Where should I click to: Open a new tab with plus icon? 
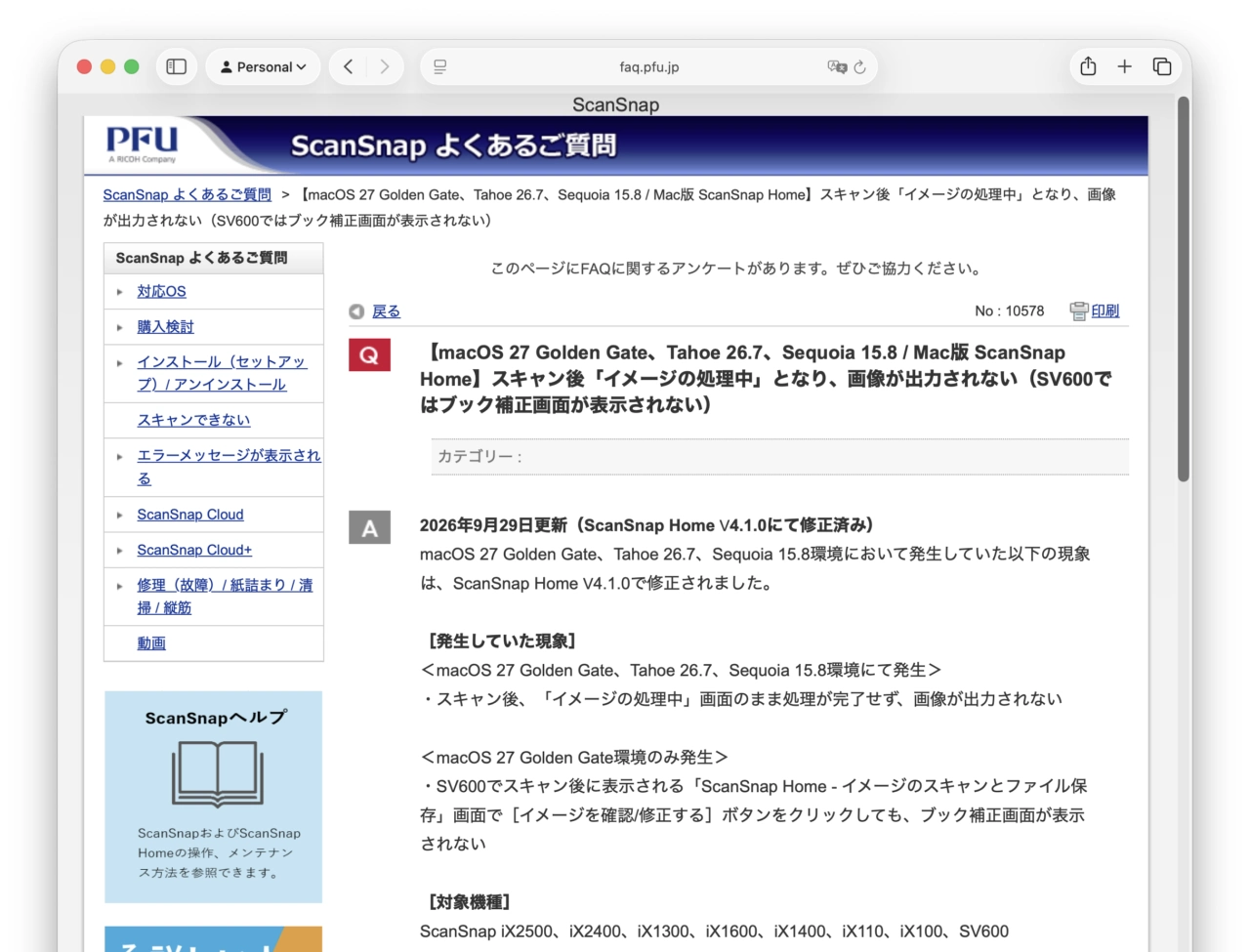point(1125,66)
